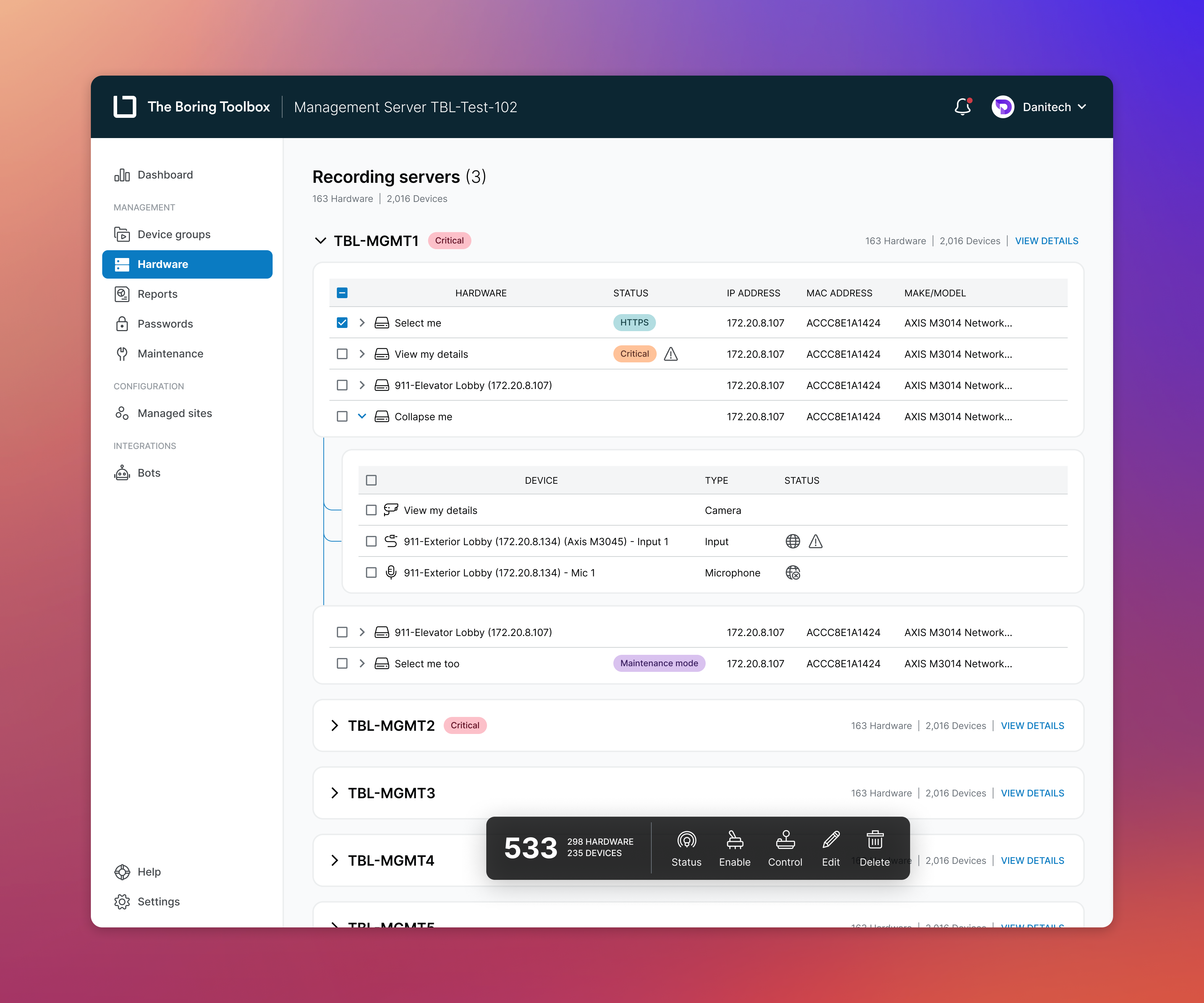Screen dimensions: 1204x1003
Task: Collapse the 'Collapse me' row chevron
Action: pos(362,417)
